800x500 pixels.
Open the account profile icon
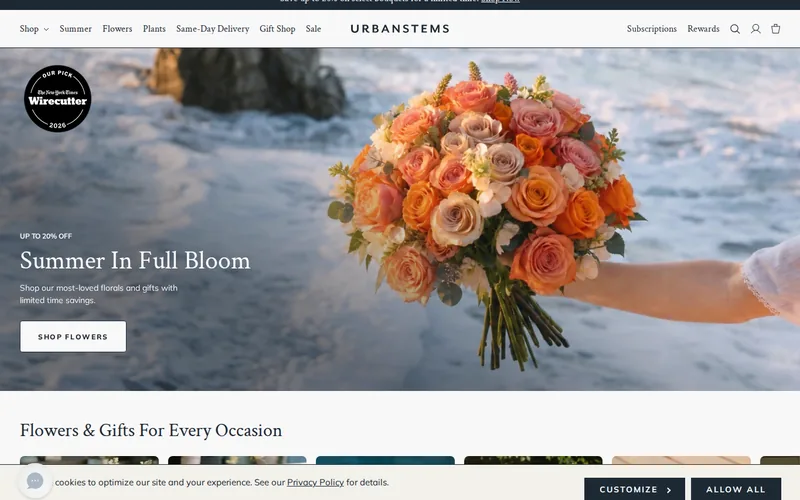pos(756,29)
